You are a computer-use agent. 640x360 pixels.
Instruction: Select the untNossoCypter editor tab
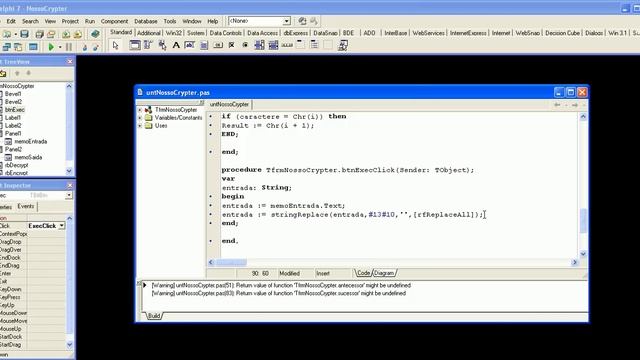(x=229, y=104)
